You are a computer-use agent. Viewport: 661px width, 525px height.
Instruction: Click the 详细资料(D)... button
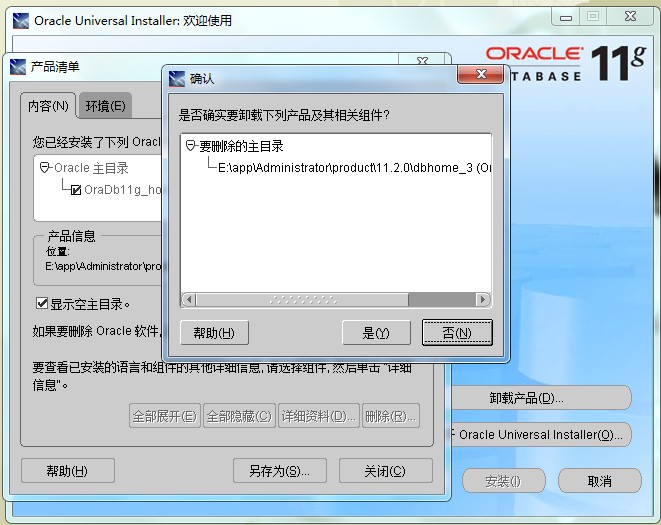(319, 416)
